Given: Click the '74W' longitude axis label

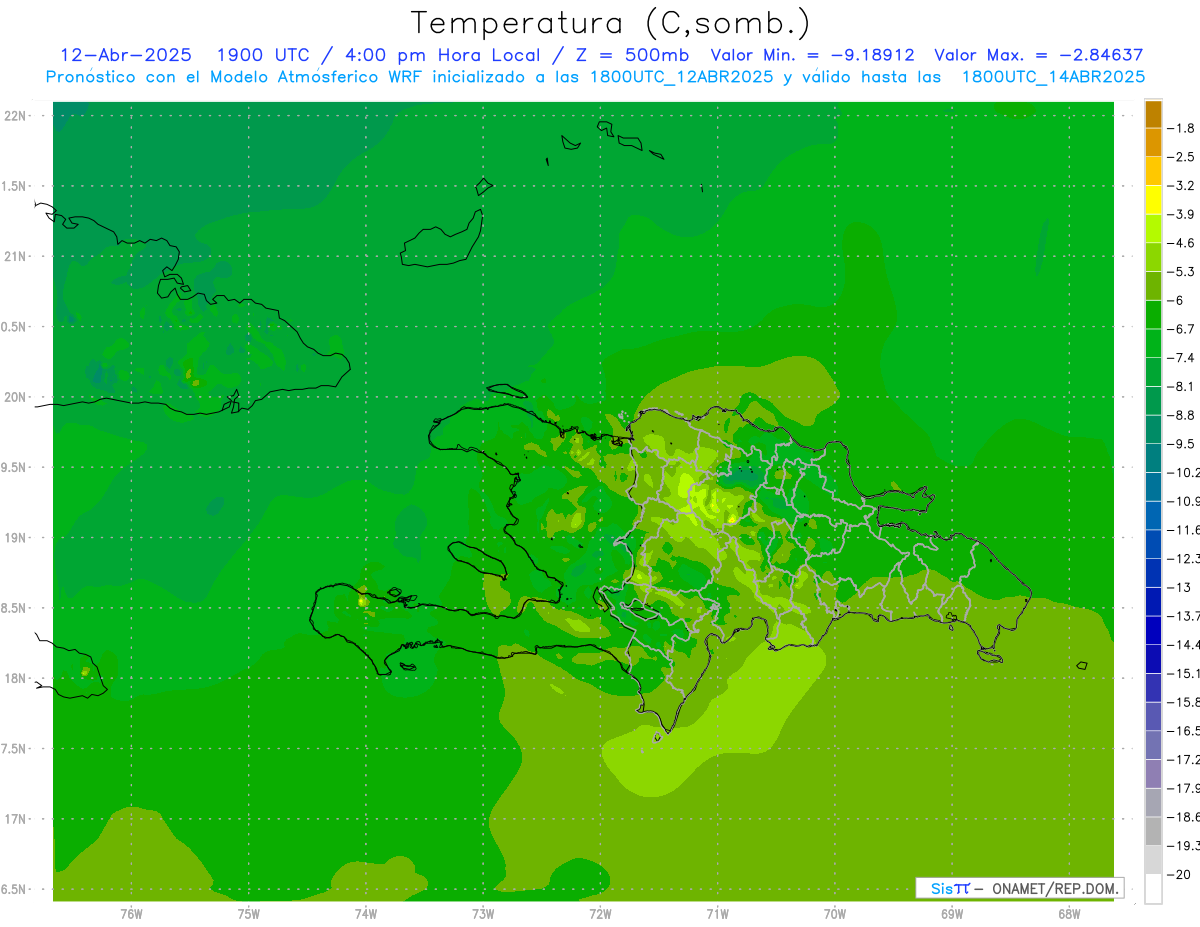Looking at the screenshot, I should pos(366,914).
